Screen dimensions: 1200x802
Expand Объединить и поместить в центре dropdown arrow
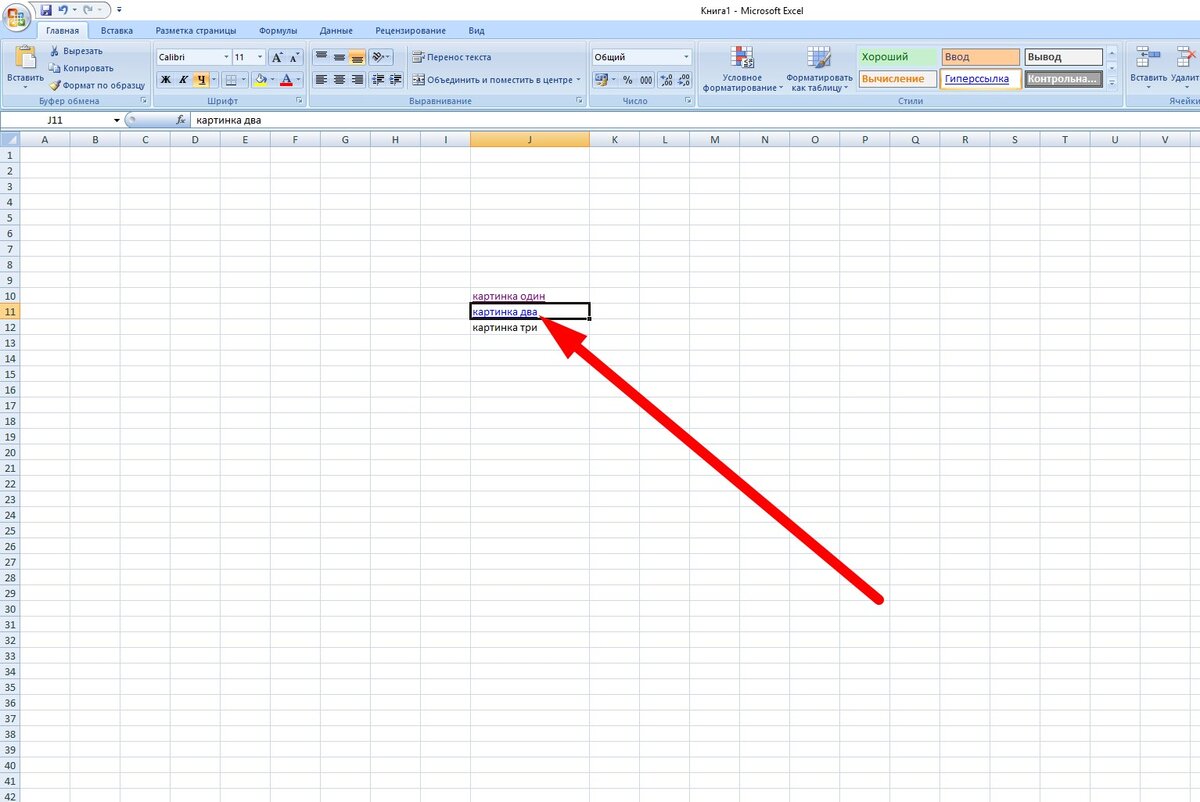[578, 80]
